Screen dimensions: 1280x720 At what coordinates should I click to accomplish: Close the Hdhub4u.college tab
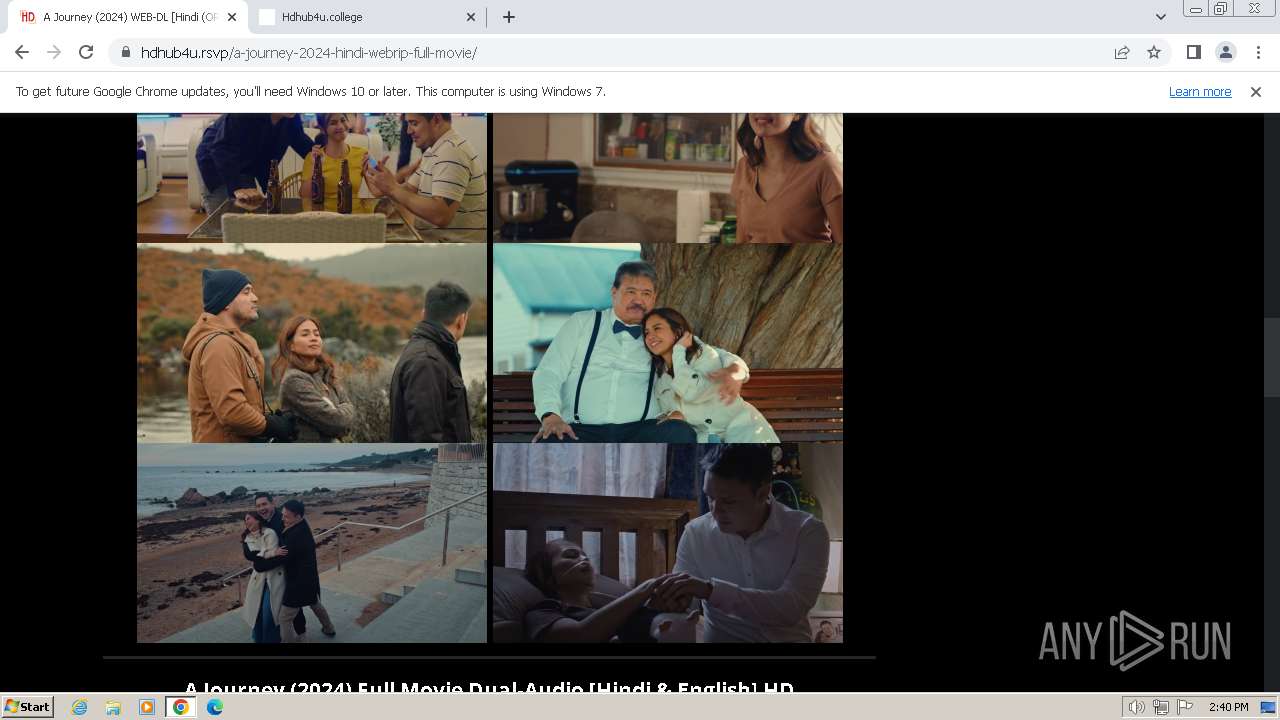[x=471, y=17]
